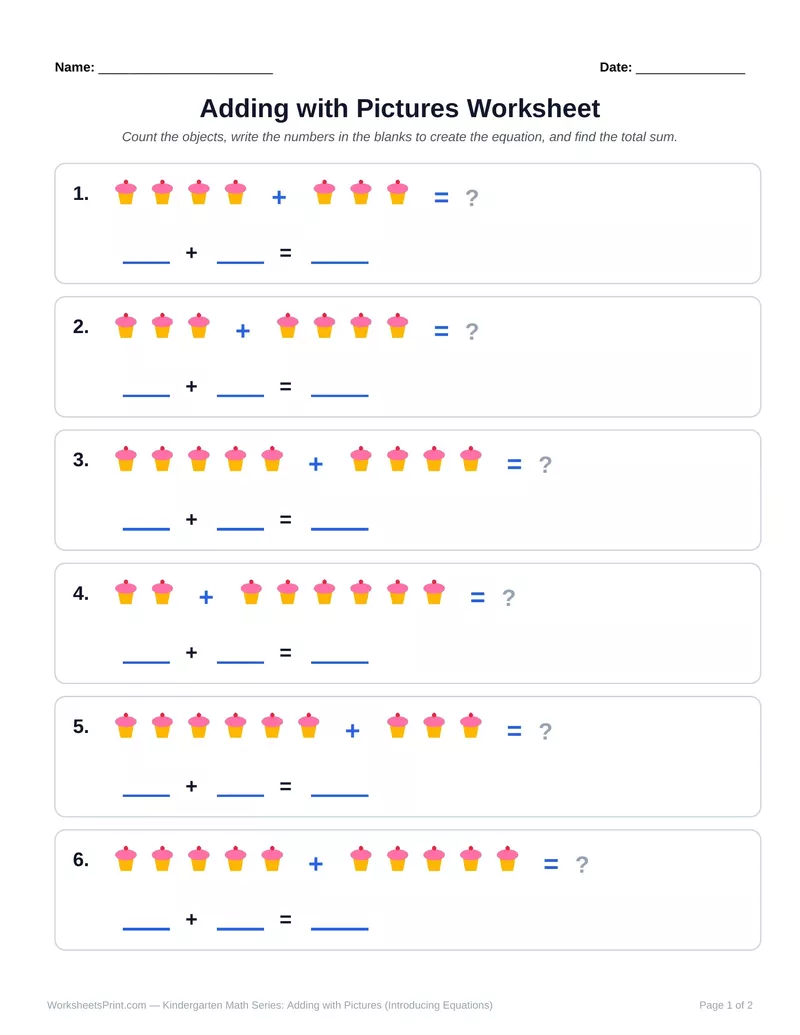Click the first cupcake in problem 6

[x=126, y=859]
